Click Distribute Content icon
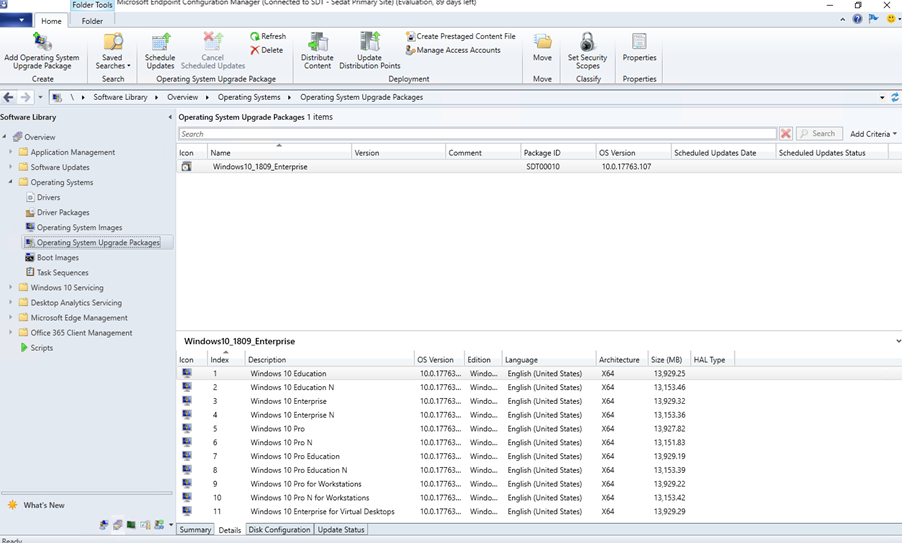This screenshot has height=543, width=902. click(x=318, y=42)
